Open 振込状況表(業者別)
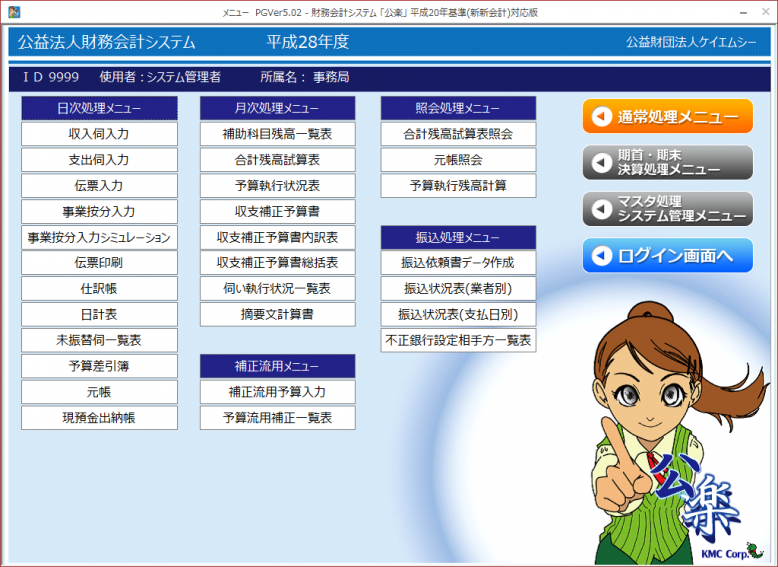This screenshot has width=778, height=567. pos(458,289)
